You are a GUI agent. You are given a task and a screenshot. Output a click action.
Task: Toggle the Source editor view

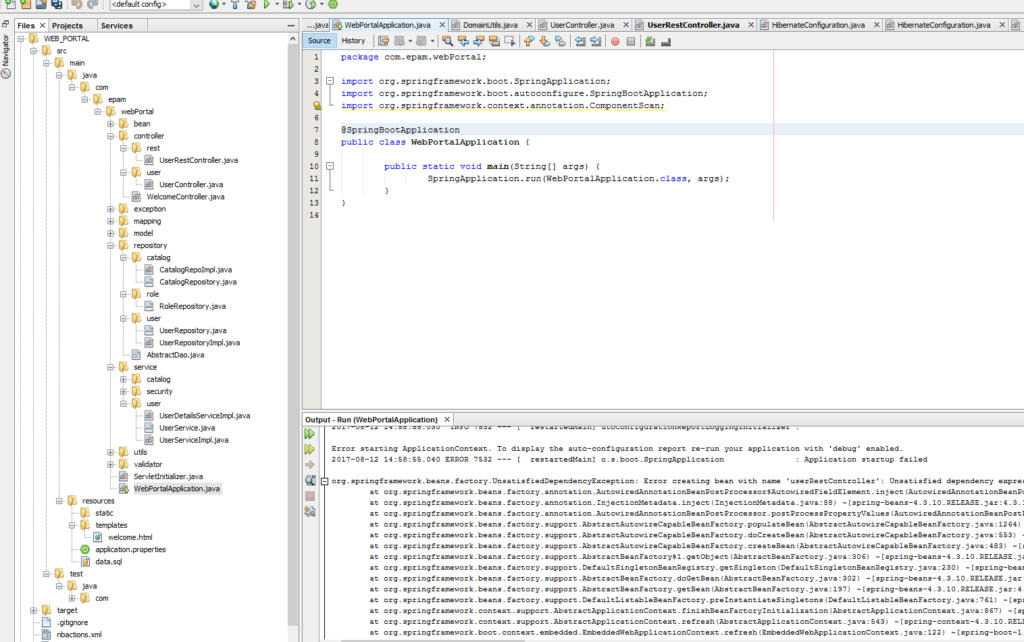click(x=318, y=41)
